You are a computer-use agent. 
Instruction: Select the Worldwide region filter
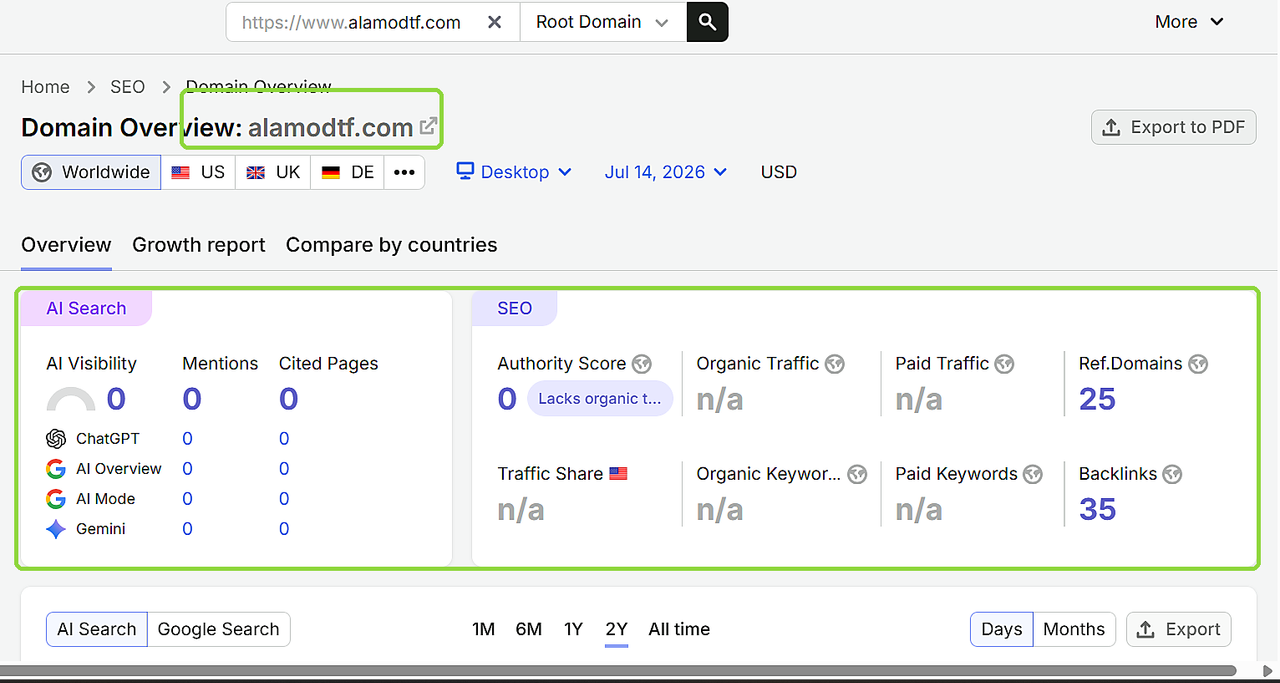pyautogui.click(x=91, y=172)
